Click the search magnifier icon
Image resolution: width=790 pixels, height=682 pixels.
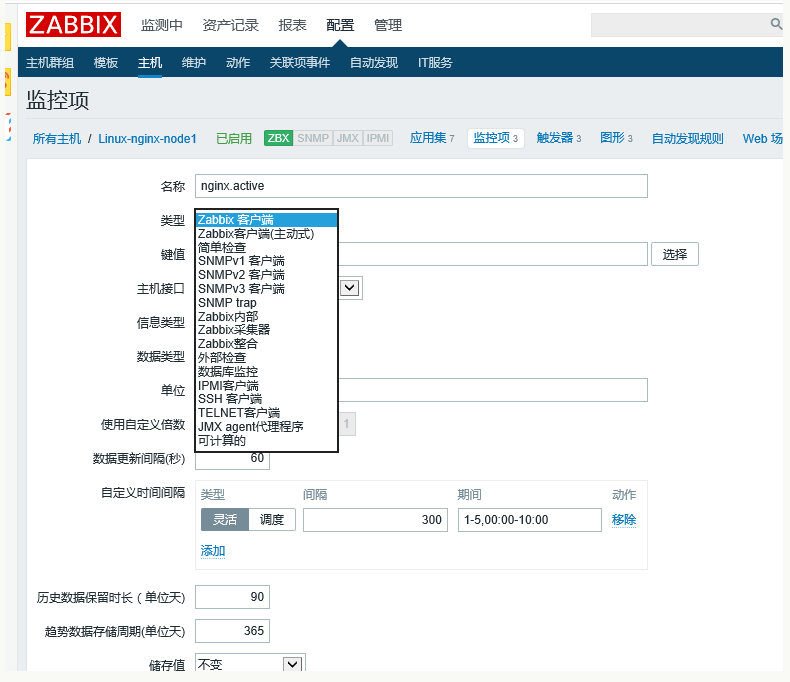tap(775, 24)
